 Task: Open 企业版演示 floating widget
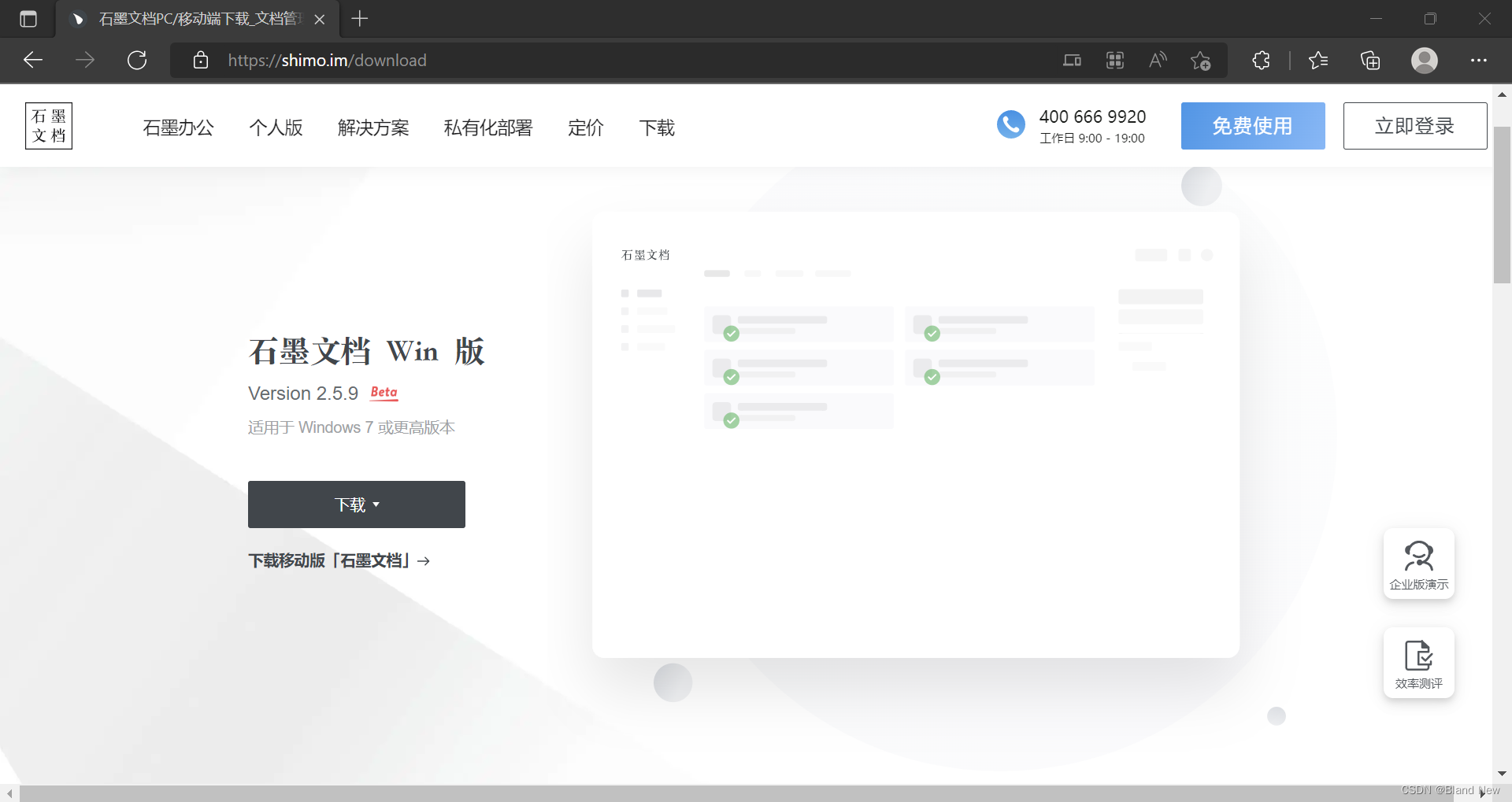pos(1419,564)
